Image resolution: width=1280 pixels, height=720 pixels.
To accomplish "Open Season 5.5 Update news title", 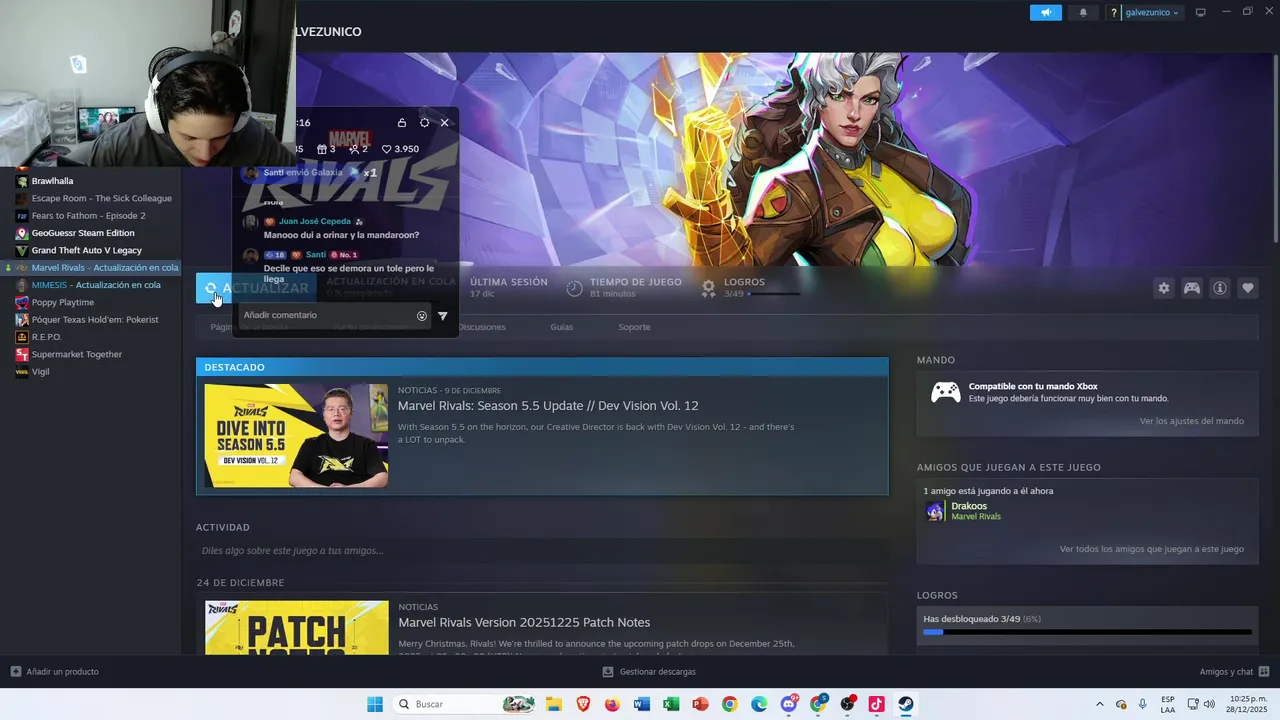I will click(x=548, y=406).
